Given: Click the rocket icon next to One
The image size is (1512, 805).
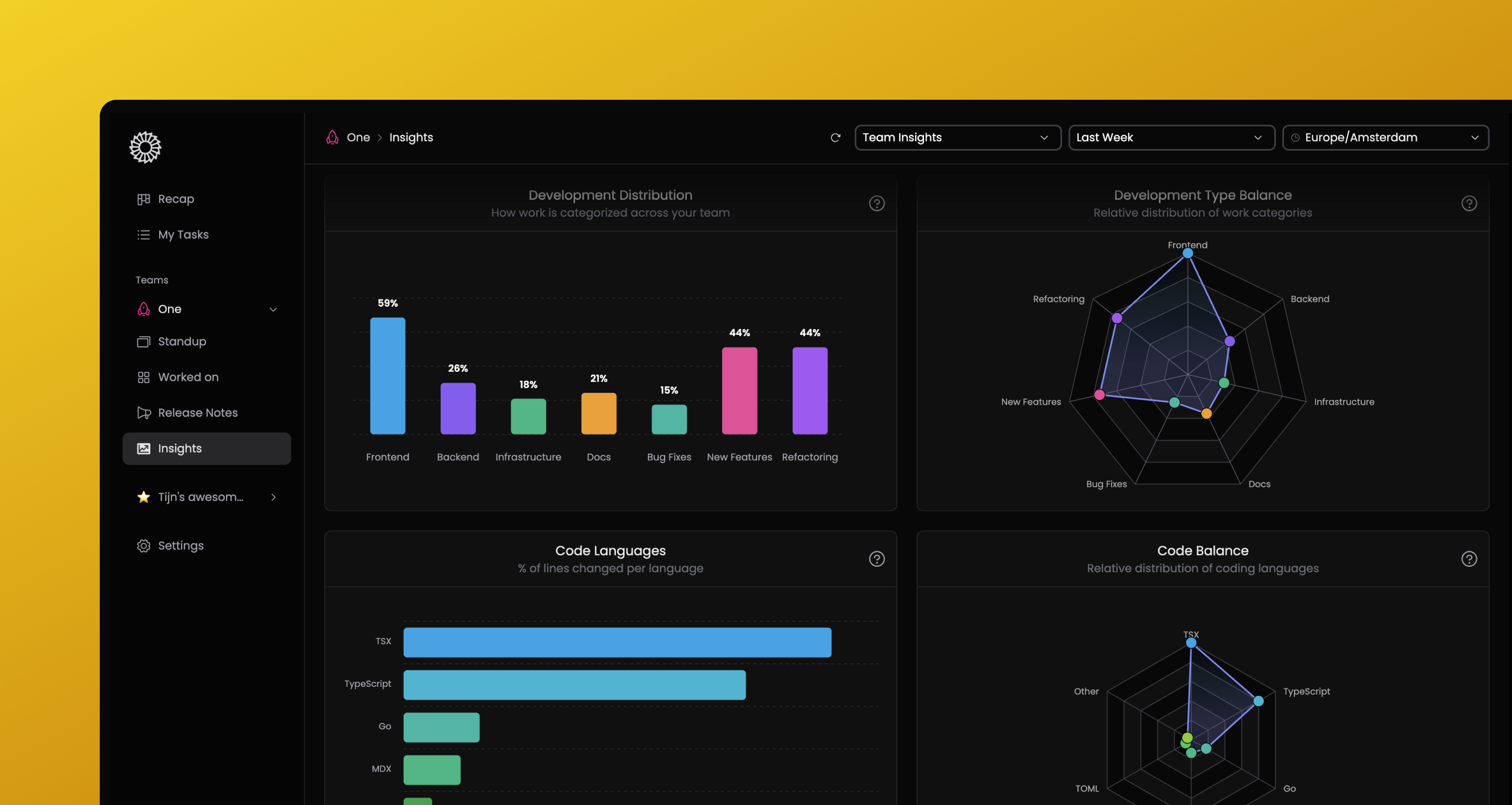Looking at the screenshot, I should tap(143, 309).
